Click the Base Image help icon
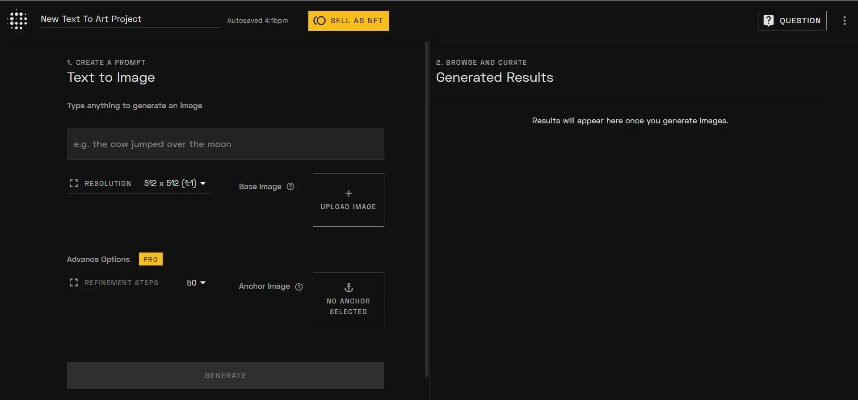858x400 pixels. pos(291,187)
